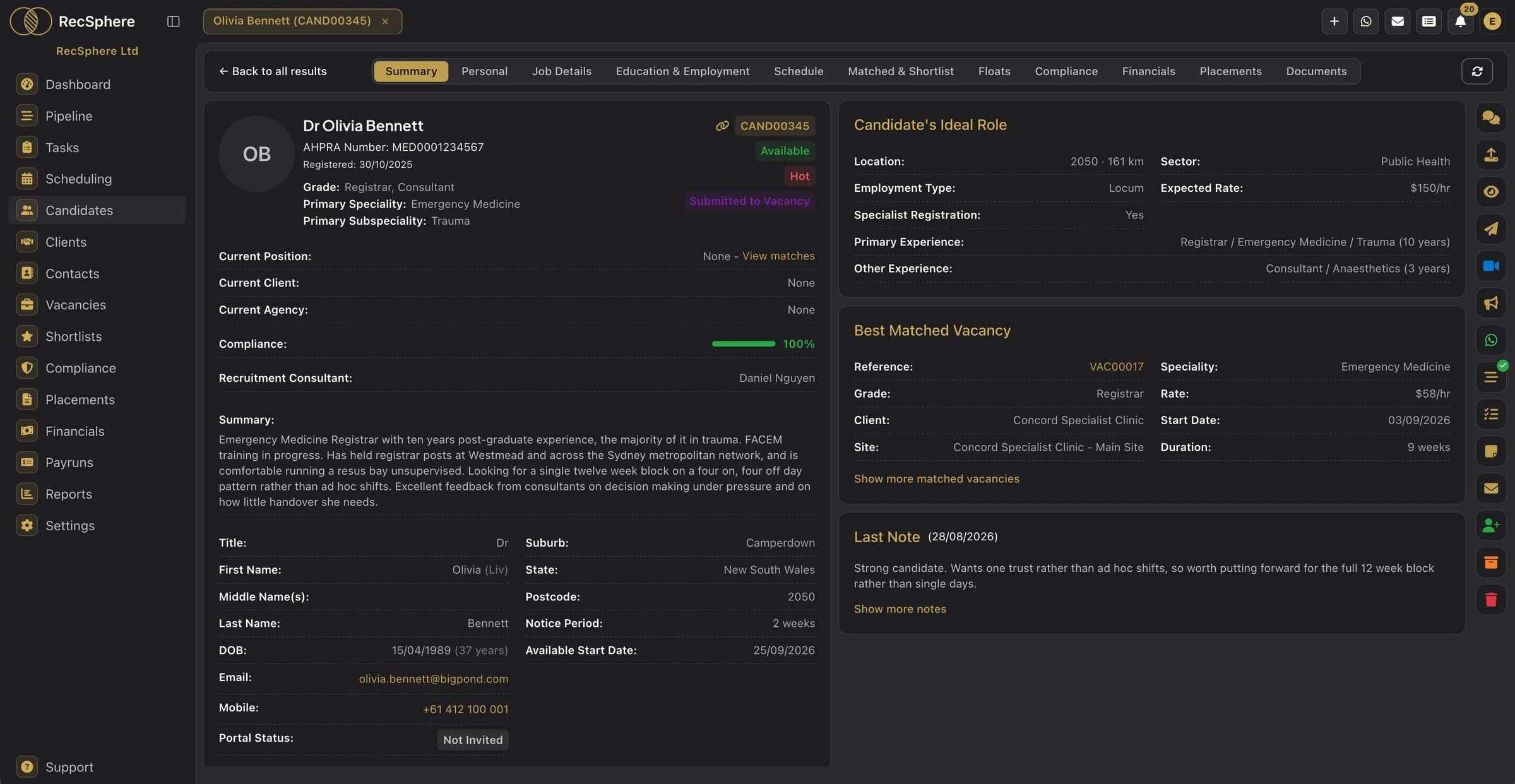Open the Education & Employment tab
The image size is (1515, 784).
click(682, 71)
